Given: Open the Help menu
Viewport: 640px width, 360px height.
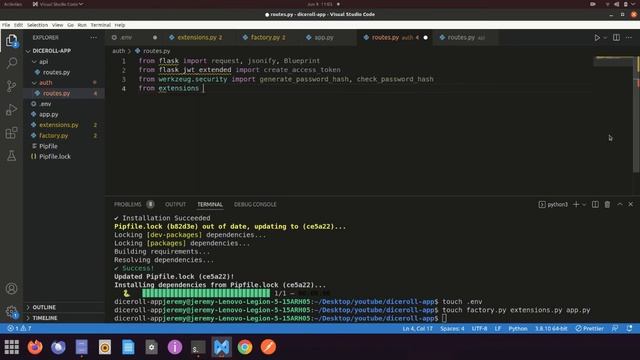Looking at the screenshot, I should 120,25.
